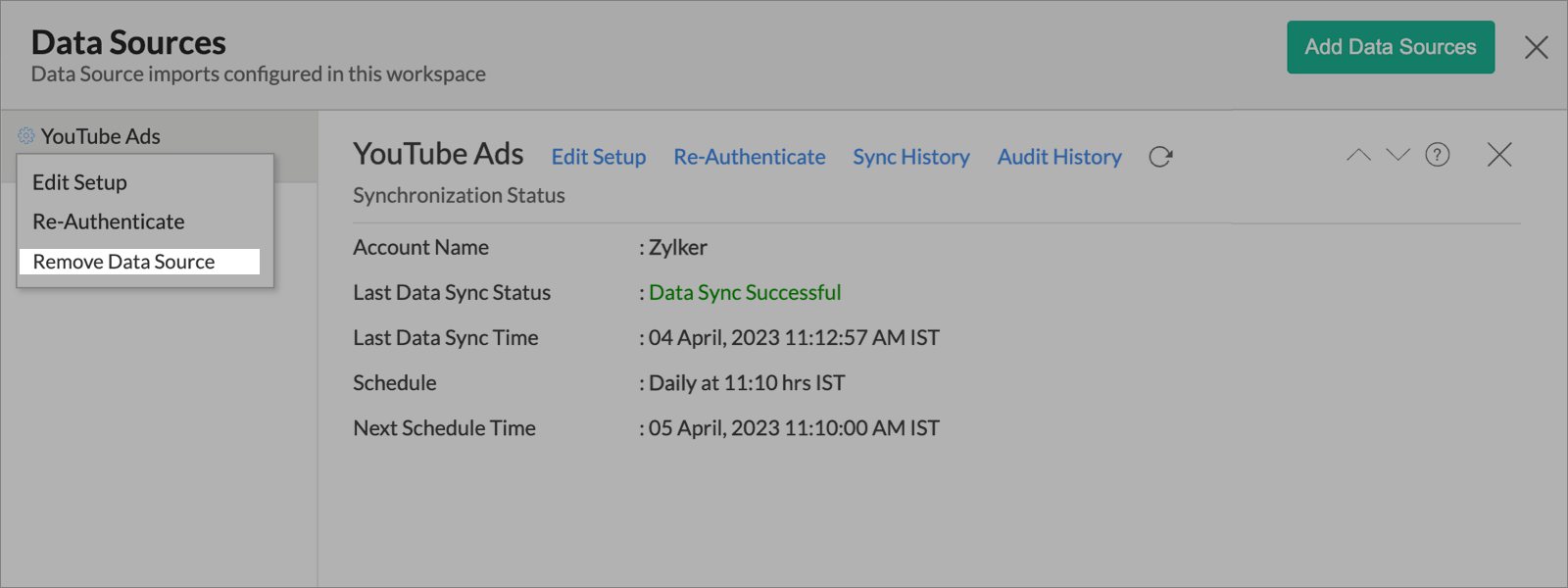This screenshot has height=588, width=1568.
Task: Open help with the question mark icon
Action: (1438, 155)
